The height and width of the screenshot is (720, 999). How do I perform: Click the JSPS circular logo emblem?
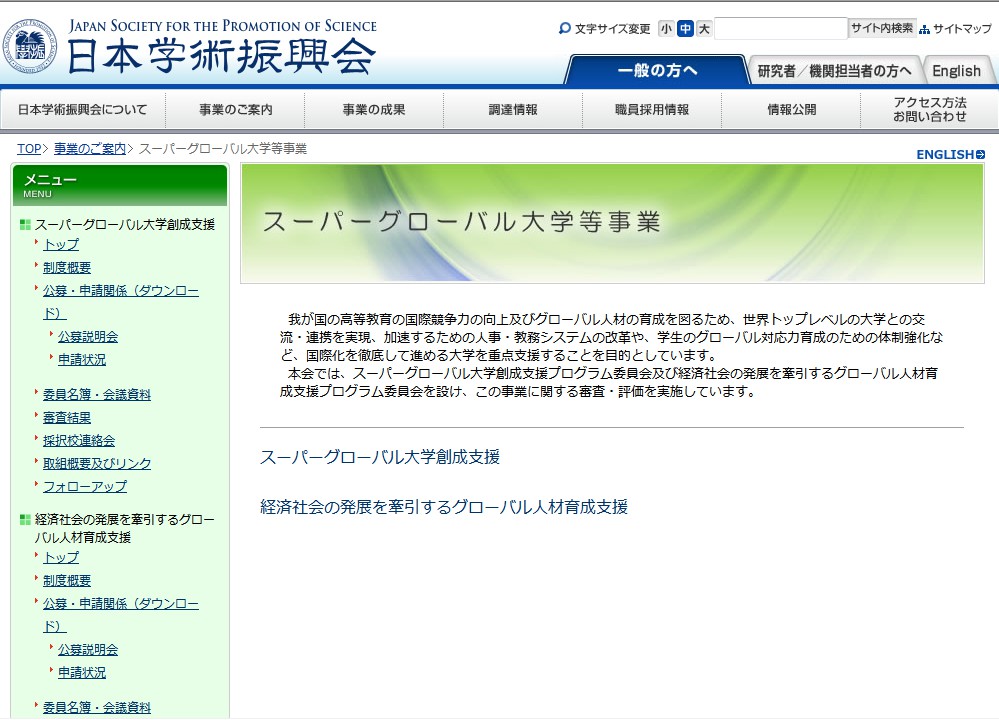29,46
